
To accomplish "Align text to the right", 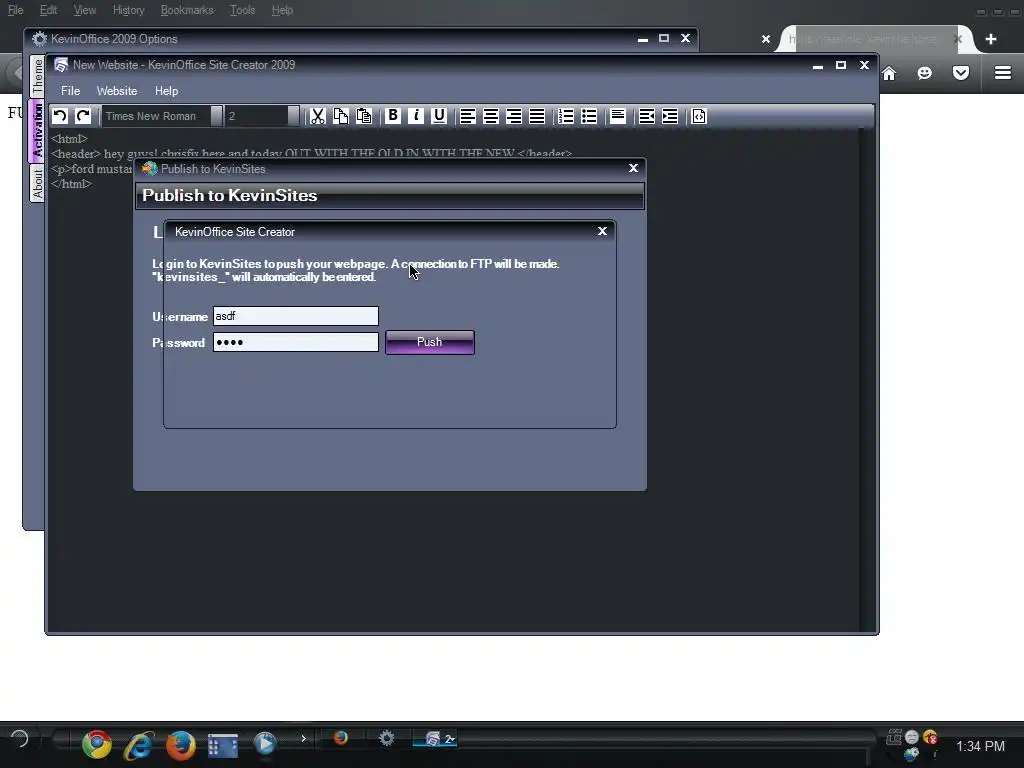I will click(x=514, y=116).
